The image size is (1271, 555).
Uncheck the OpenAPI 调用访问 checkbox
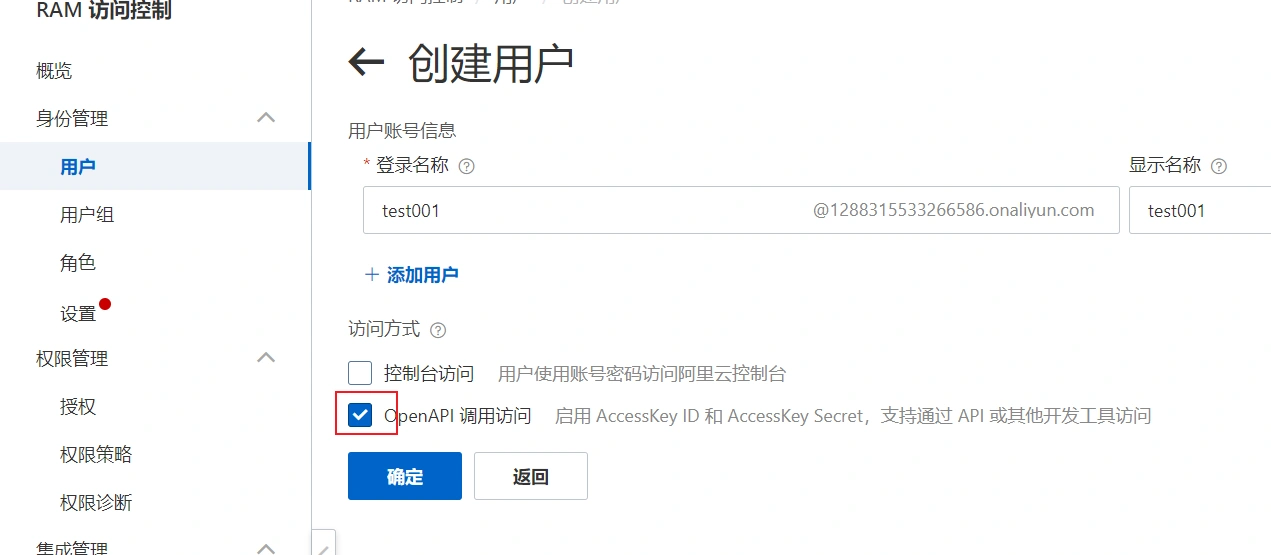pos(360,415)
